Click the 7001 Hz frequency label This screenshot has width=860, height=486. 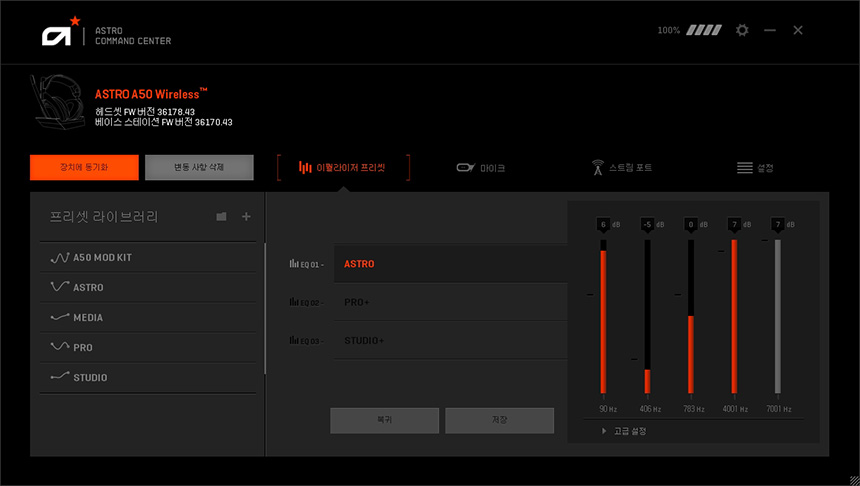click(779, 409)
